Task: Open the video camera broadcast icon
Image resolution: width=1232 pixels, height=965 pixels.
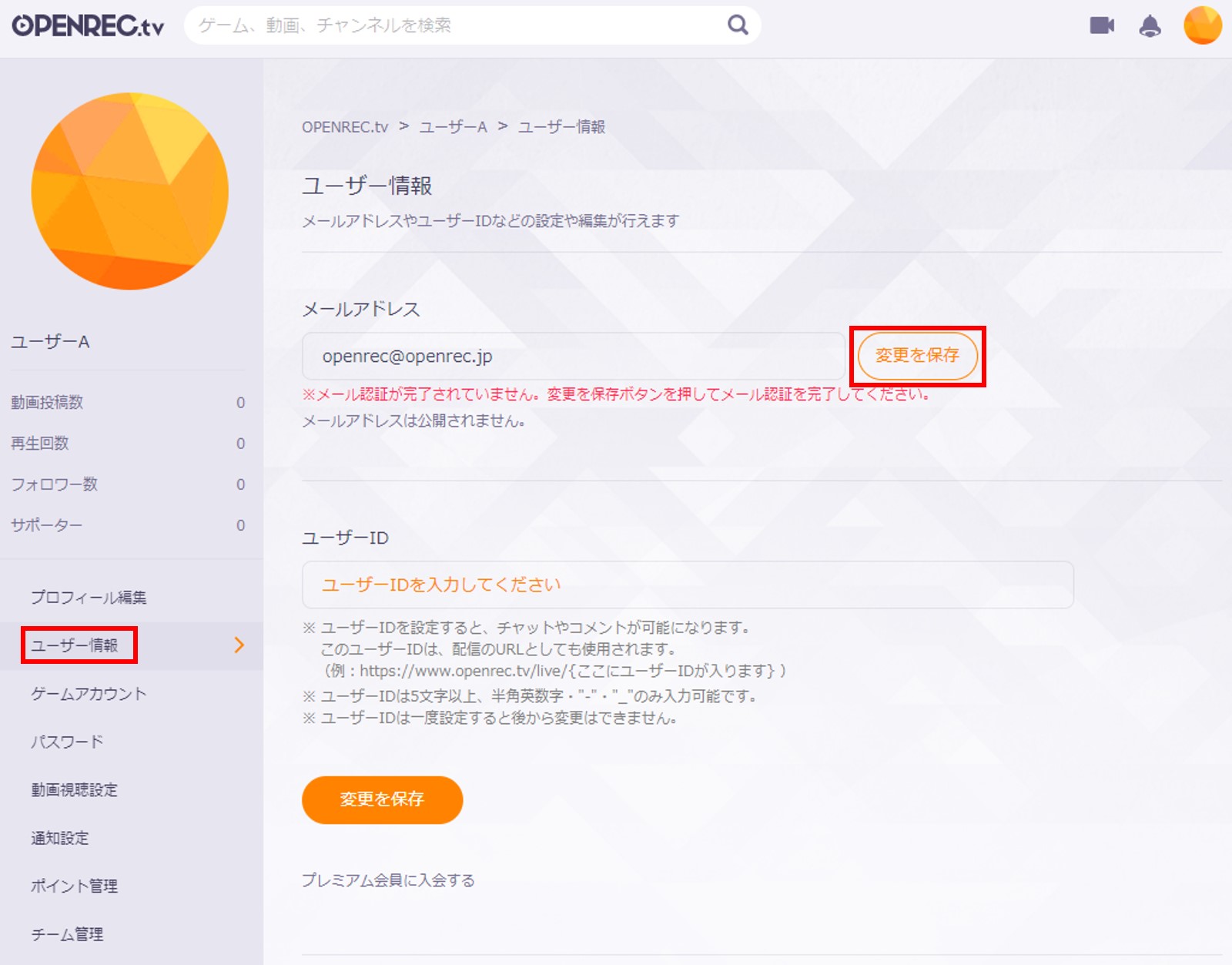Action: click(1102, 25)
